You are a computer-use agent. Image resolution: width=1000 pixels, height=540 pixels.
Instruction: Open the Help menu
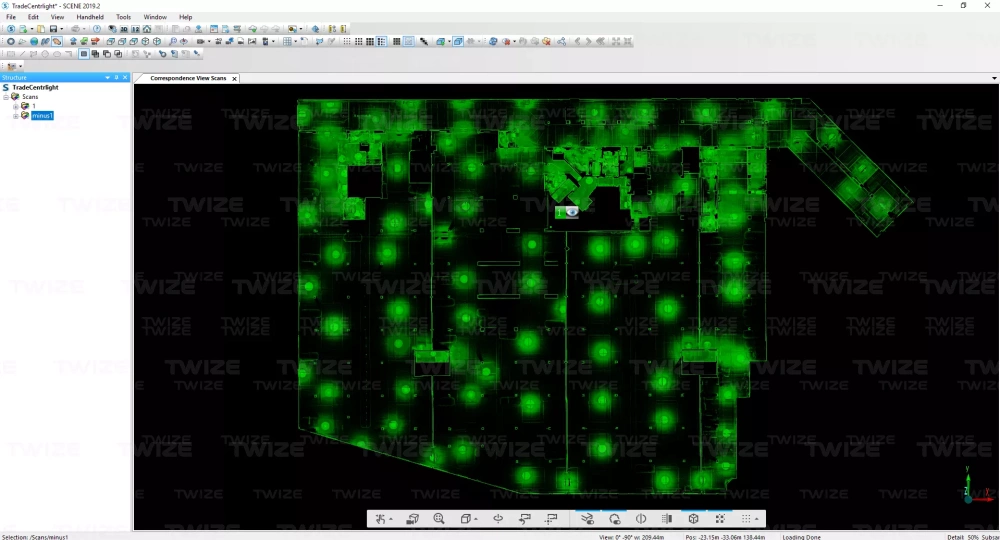(x=186, y=17)
